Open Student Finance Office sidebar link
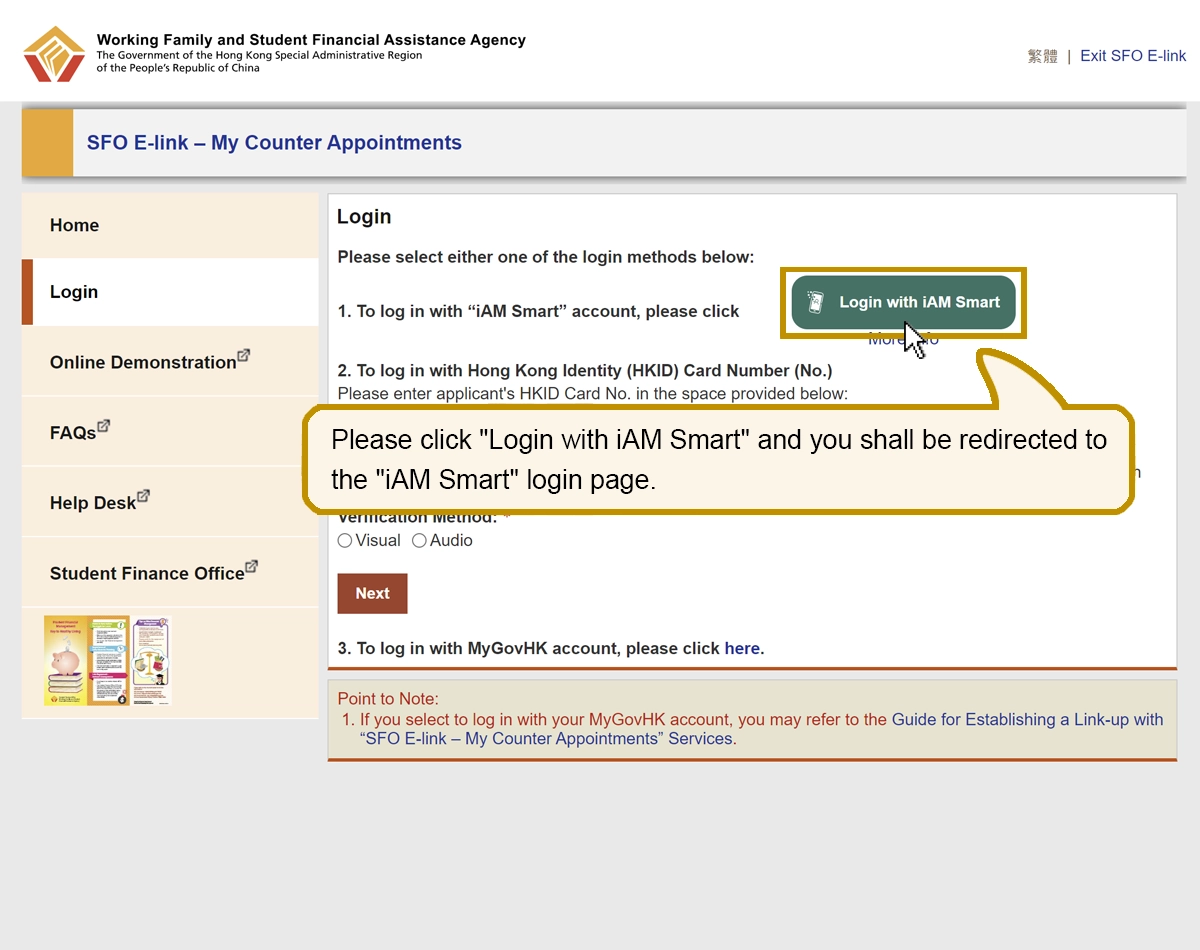The height and width of the screenshot is (950, 1200). point(170,573)
